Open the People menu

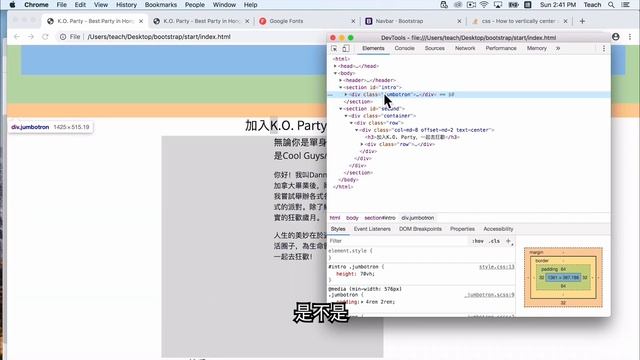(195, 5)
